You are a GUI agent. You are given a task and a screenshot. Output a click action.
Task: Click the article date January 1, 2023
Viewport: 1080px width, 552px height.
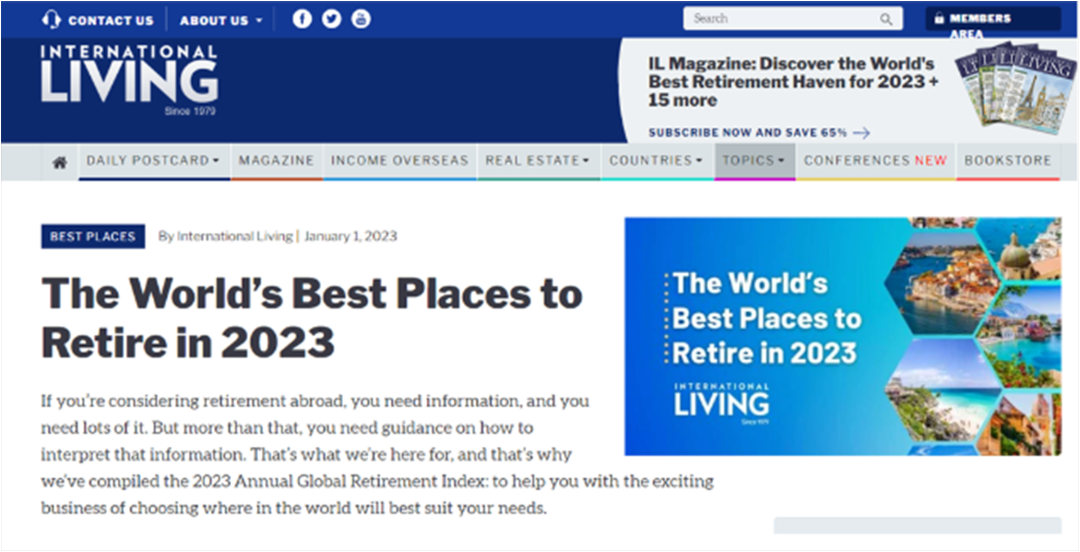click(351, 236)
